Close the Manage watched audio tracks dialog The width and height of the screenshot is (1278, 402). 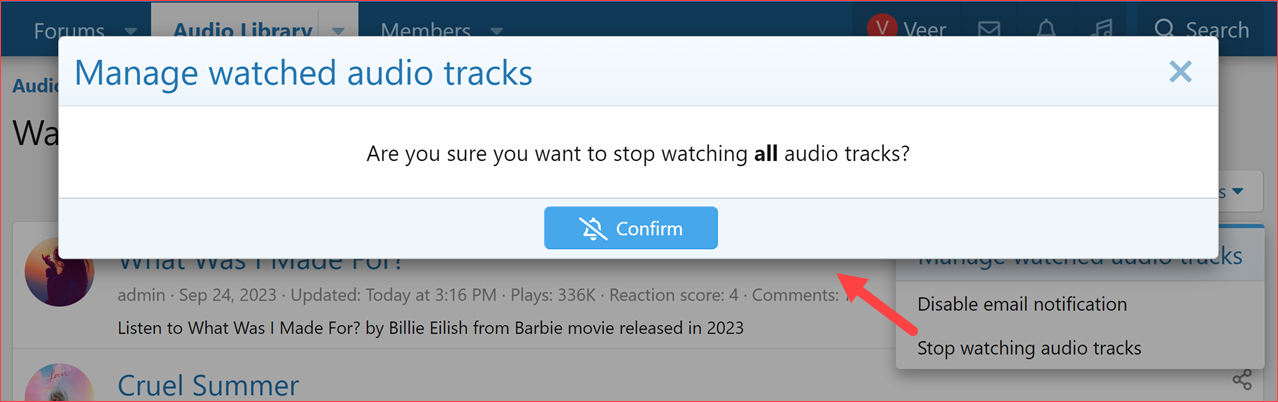(1180, 72)
